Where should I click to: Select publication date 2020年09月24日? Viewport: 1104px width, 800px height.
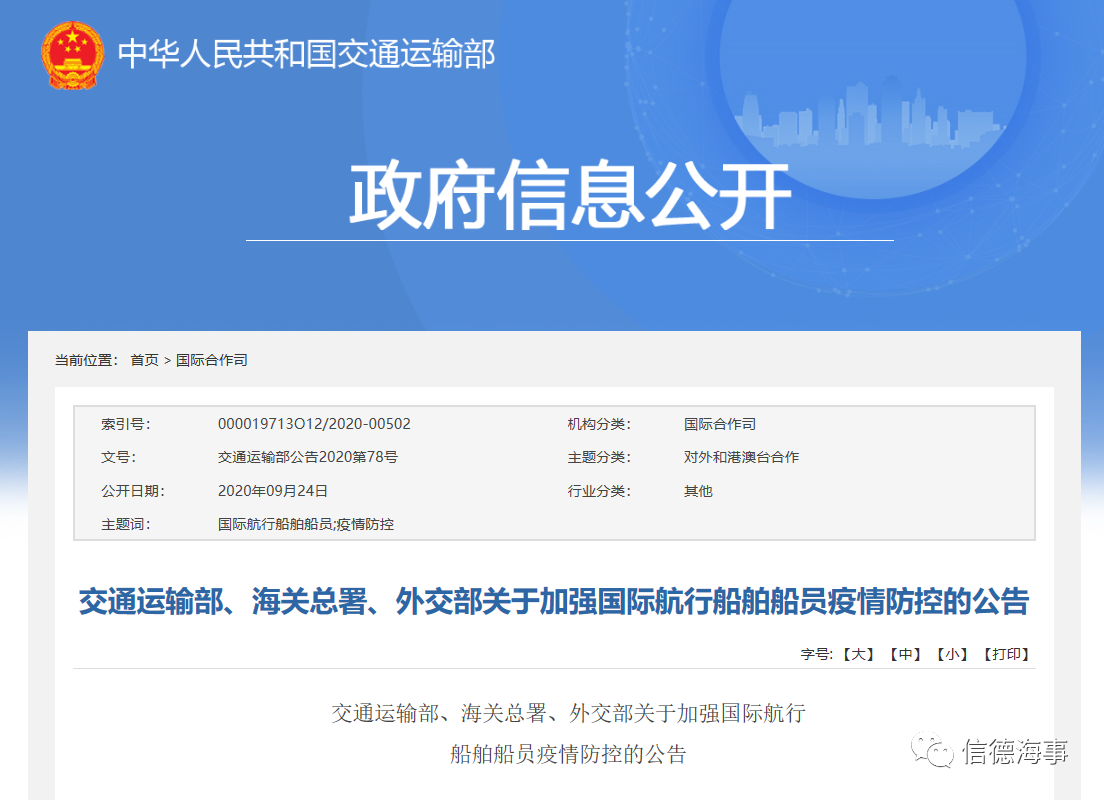[272, 491]
